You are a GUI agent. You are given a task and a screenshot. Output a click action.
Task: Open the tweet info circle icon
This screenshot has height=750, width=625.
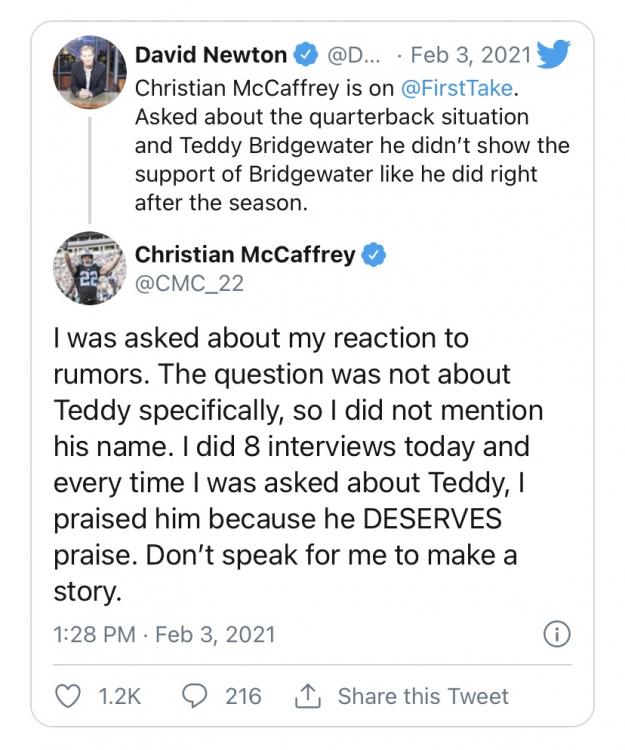tap(555, 634)
